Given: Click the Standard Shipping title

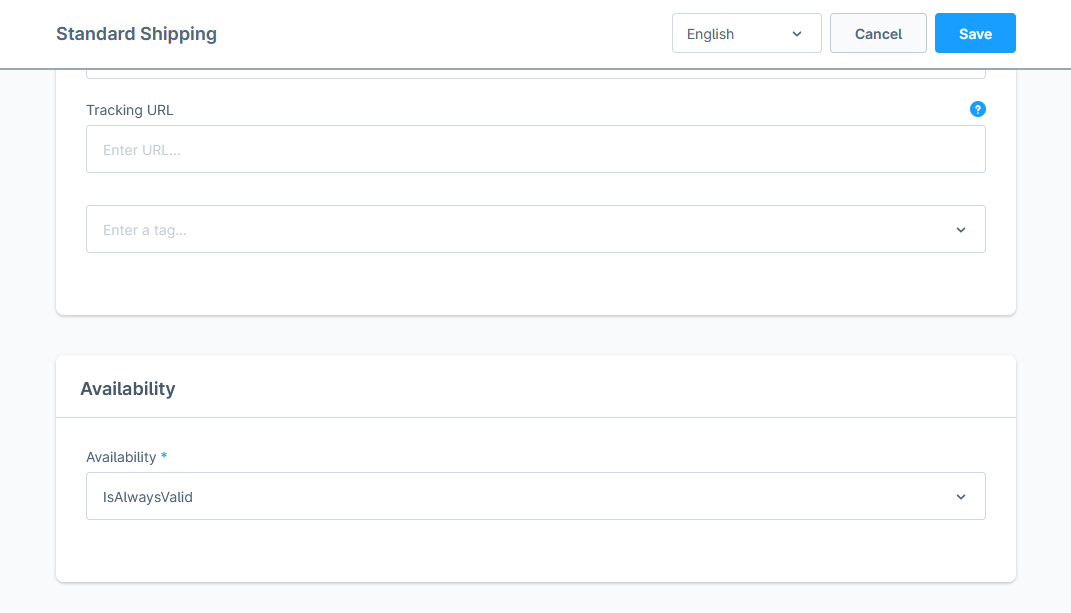Looking at the screenshot, I should (137, 33).
